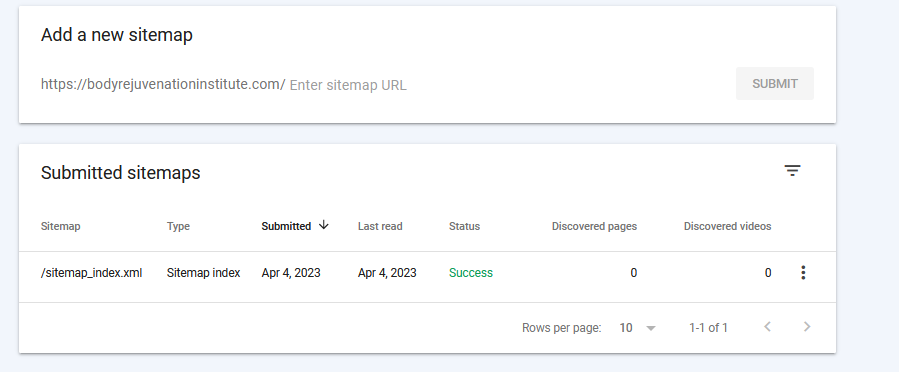The width and height of the screenshot is (899, 372).
Task: Sort by the Submitted column header
Action: click(286, 226)
